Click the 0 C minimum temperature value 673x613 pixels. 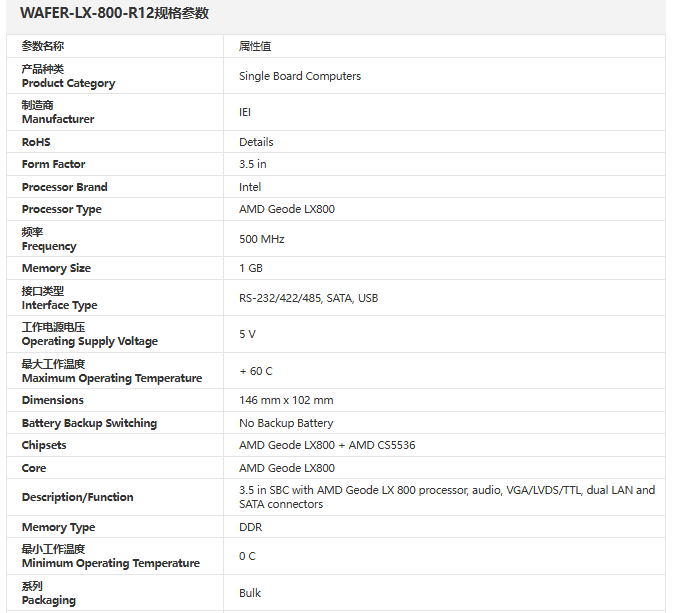pyautogui.click(x=247, y=556)
